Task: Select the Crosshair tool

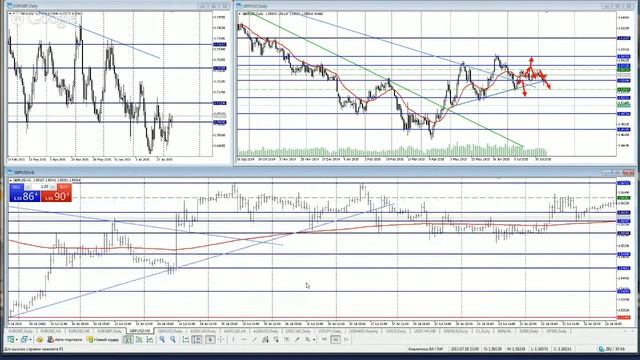Action: [220, 339]
